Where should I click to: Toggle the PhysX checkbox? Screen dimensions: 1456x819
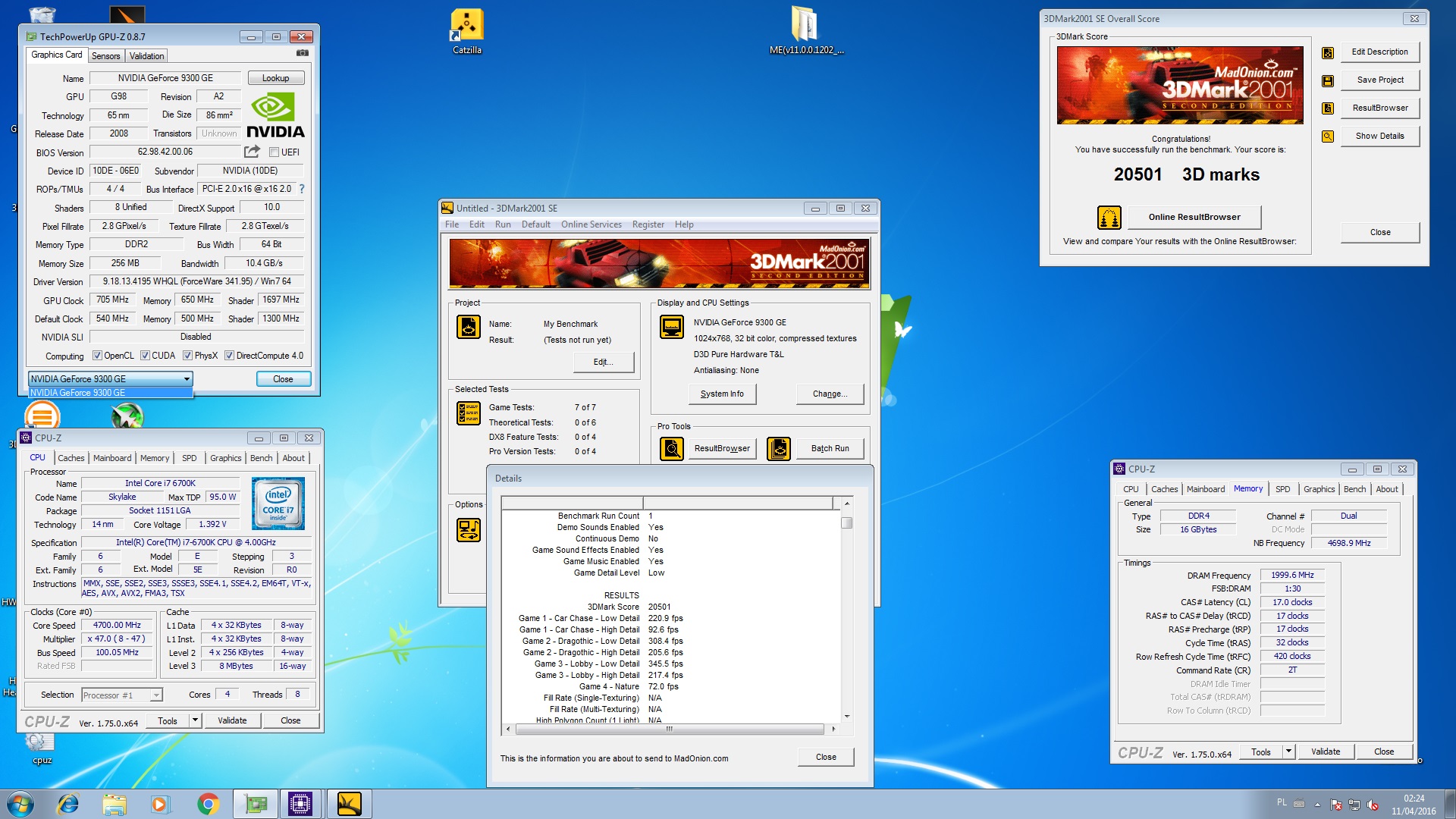(x=187, y=356)
